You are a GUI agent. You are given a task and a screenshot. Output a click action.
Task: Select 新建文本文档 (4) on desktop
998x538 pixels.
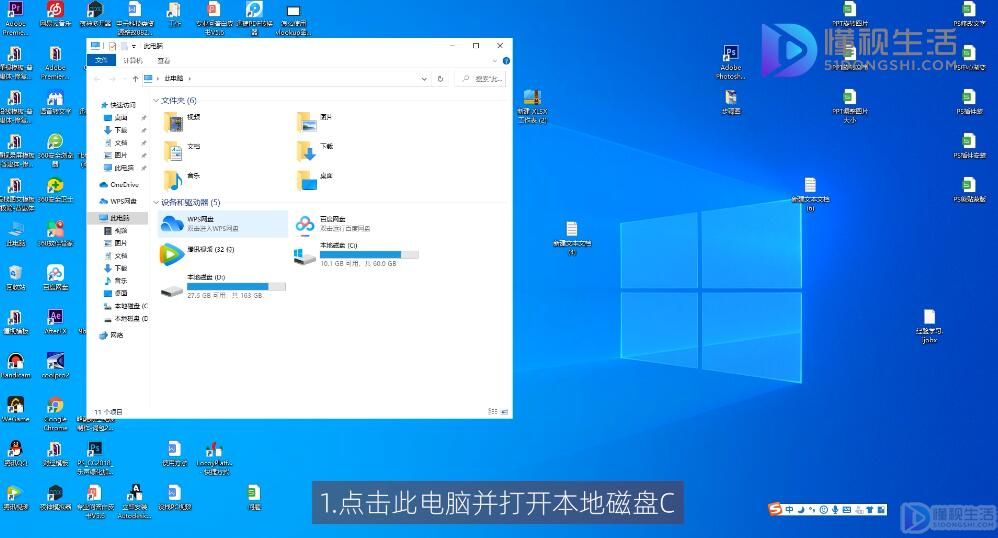point(572,239)
